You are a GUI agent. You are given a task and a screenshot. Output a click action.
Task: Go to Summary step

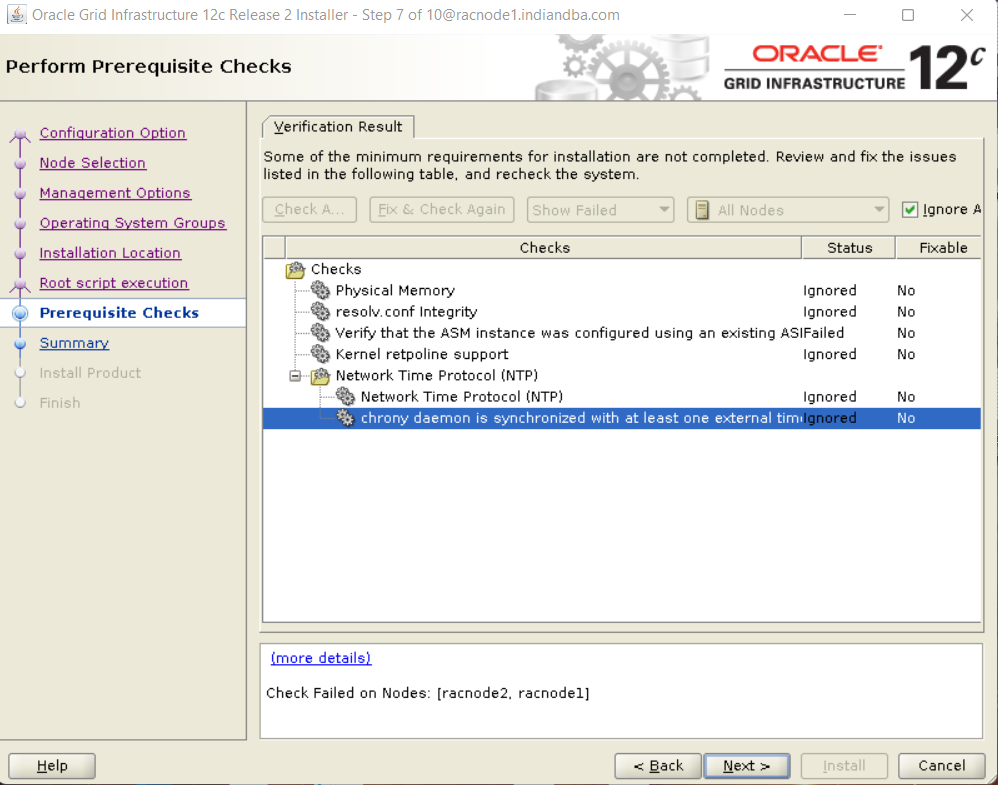74,343
